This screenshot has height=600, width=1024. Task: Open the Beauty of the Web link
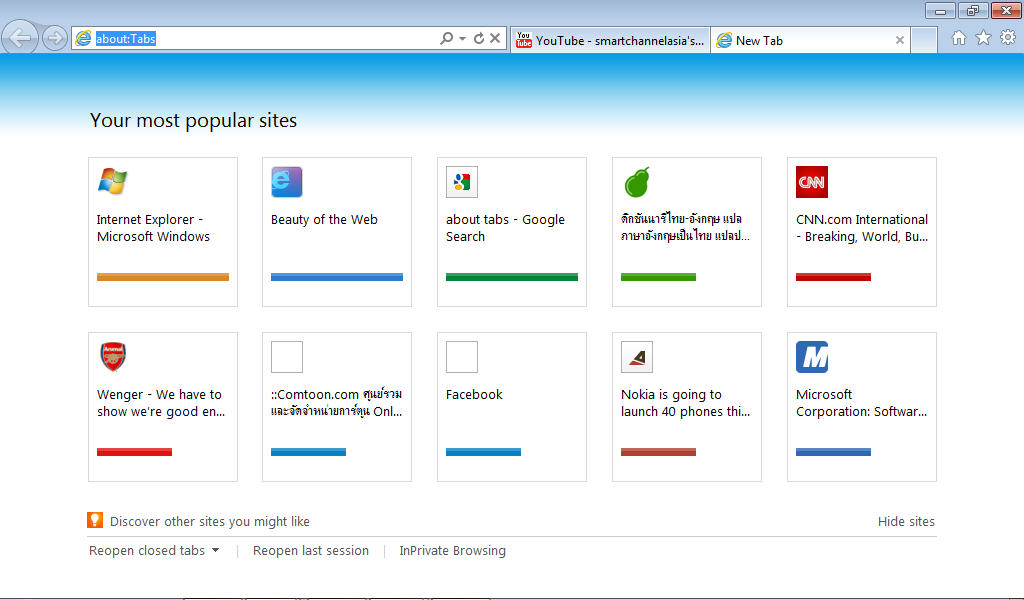coord(324,219)
